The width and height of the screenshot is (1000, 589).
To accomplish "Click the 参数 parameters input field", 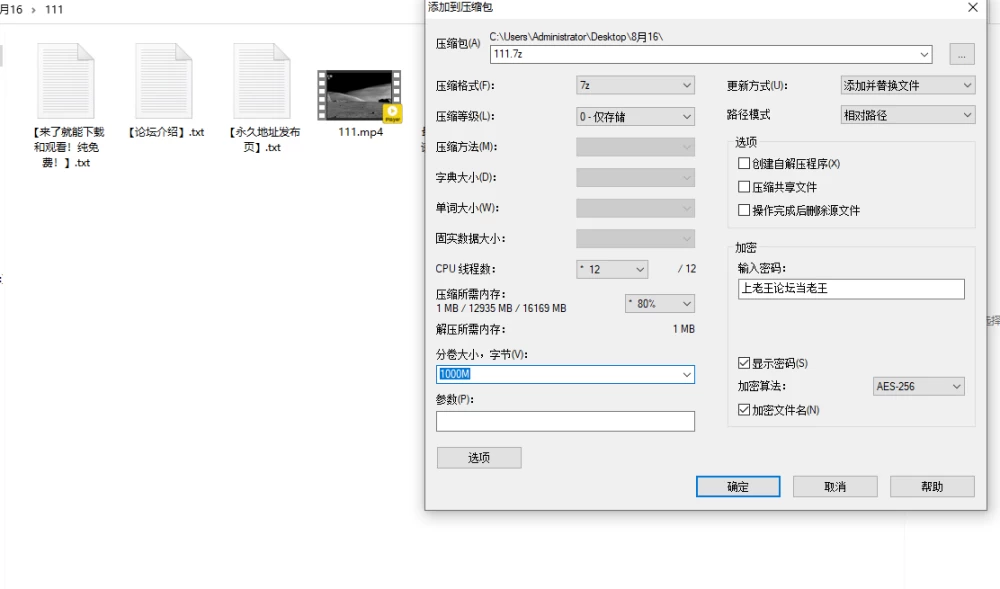I will 565,421.
